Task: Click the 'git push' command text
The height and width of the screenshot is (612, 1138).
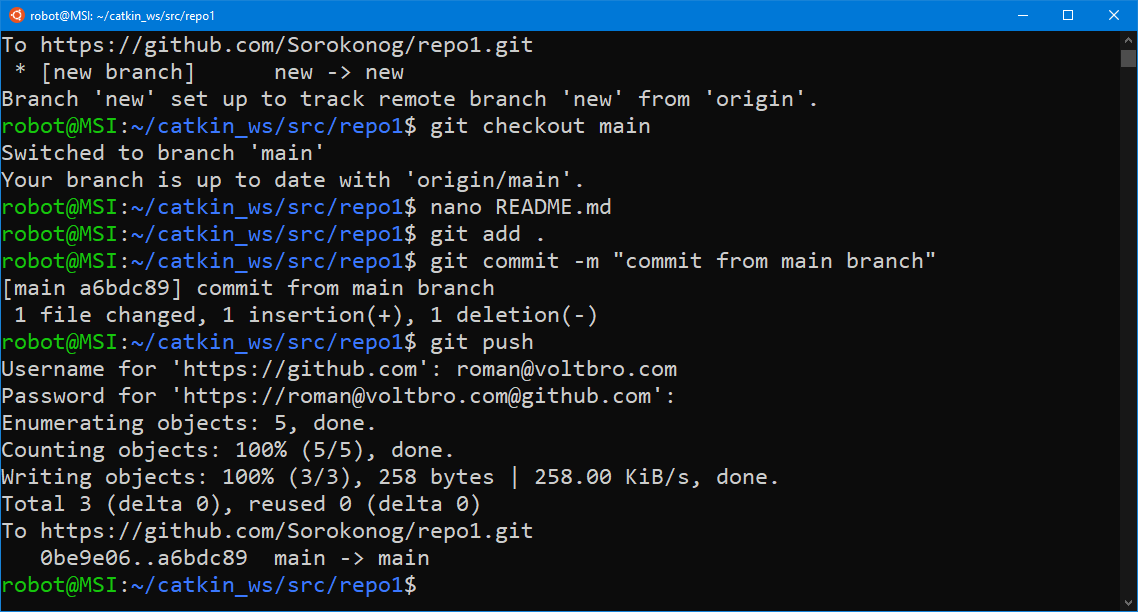Action: (x=482, y=342)
